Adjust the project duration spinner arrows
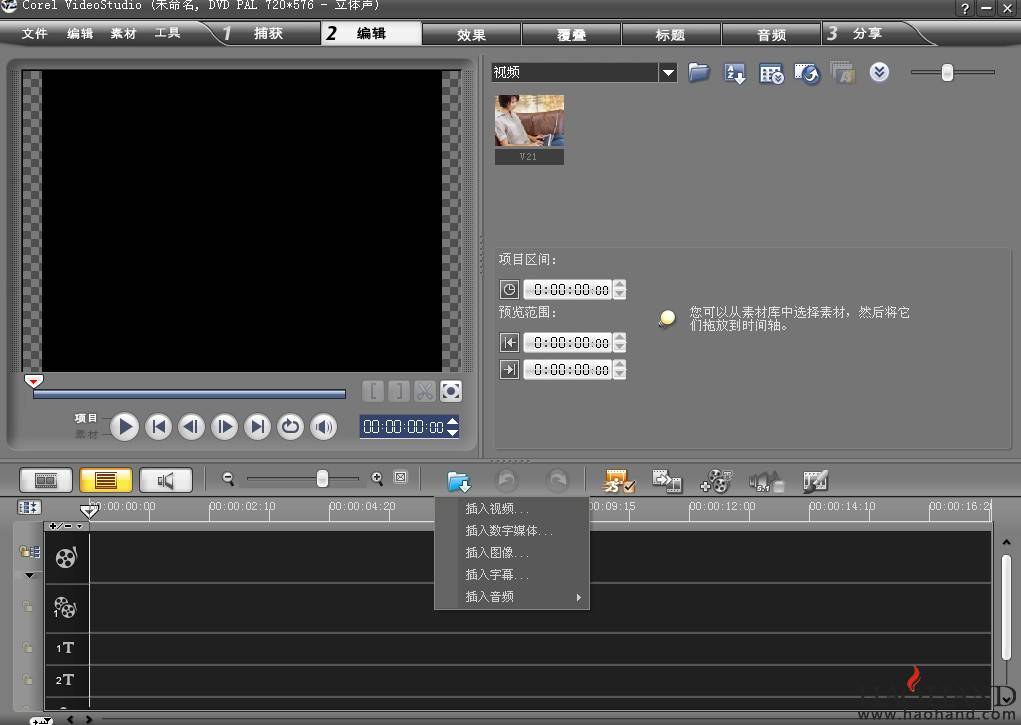The width and height of the screenshot is (1021, 725). (619, 289)
